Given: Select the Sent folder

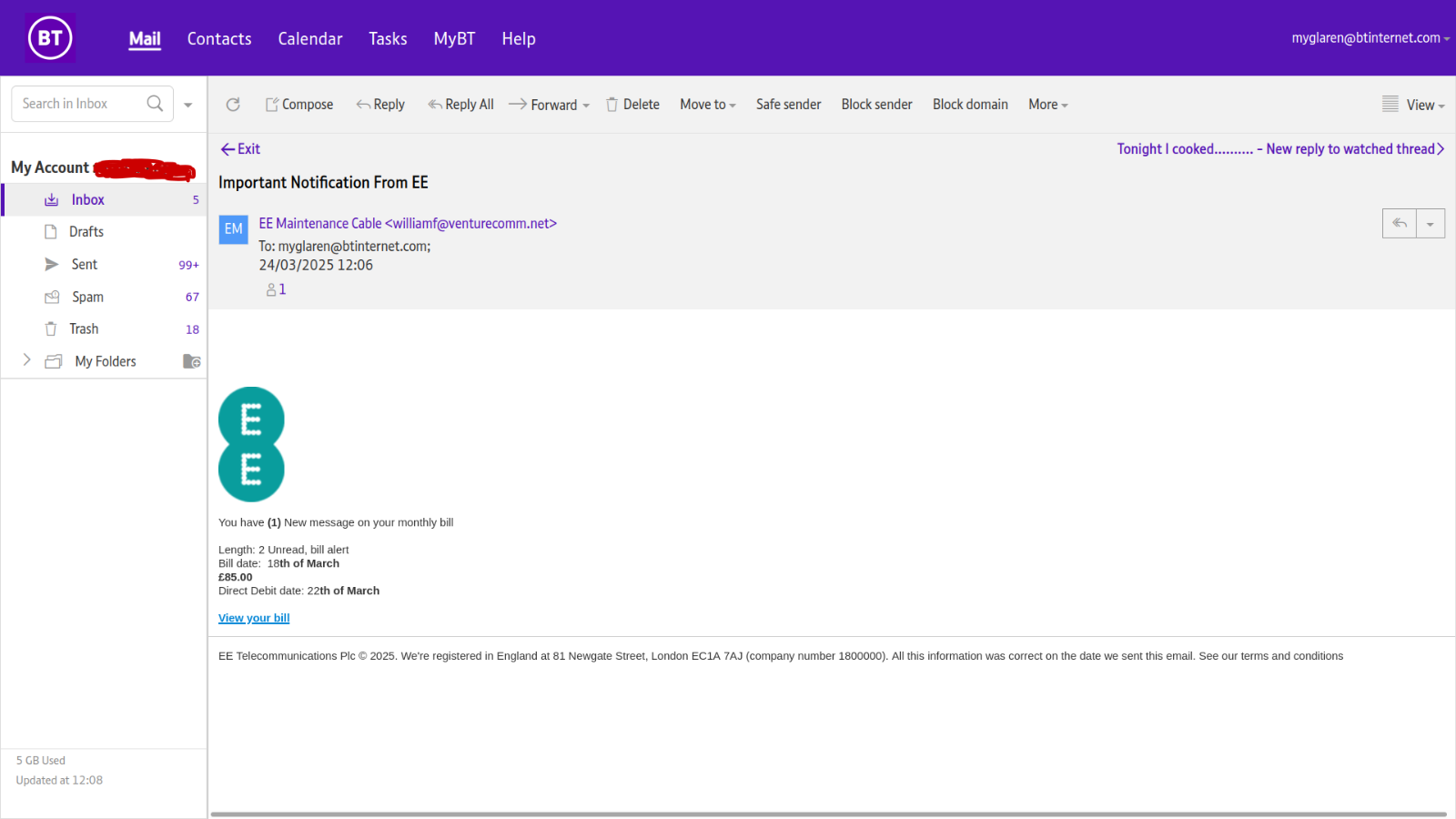Looking at the screenshot, I should [x=104, y=265].
